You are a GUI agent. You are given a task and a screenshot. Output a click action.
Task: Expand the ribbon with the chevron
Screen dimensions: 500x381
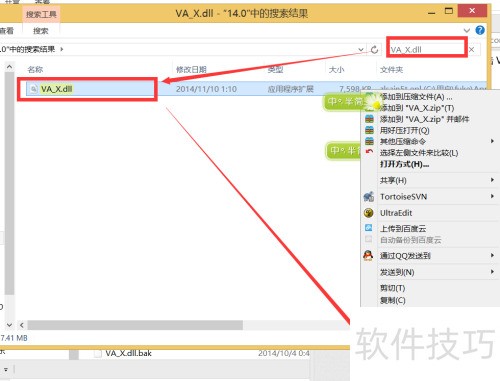point(467,31)
